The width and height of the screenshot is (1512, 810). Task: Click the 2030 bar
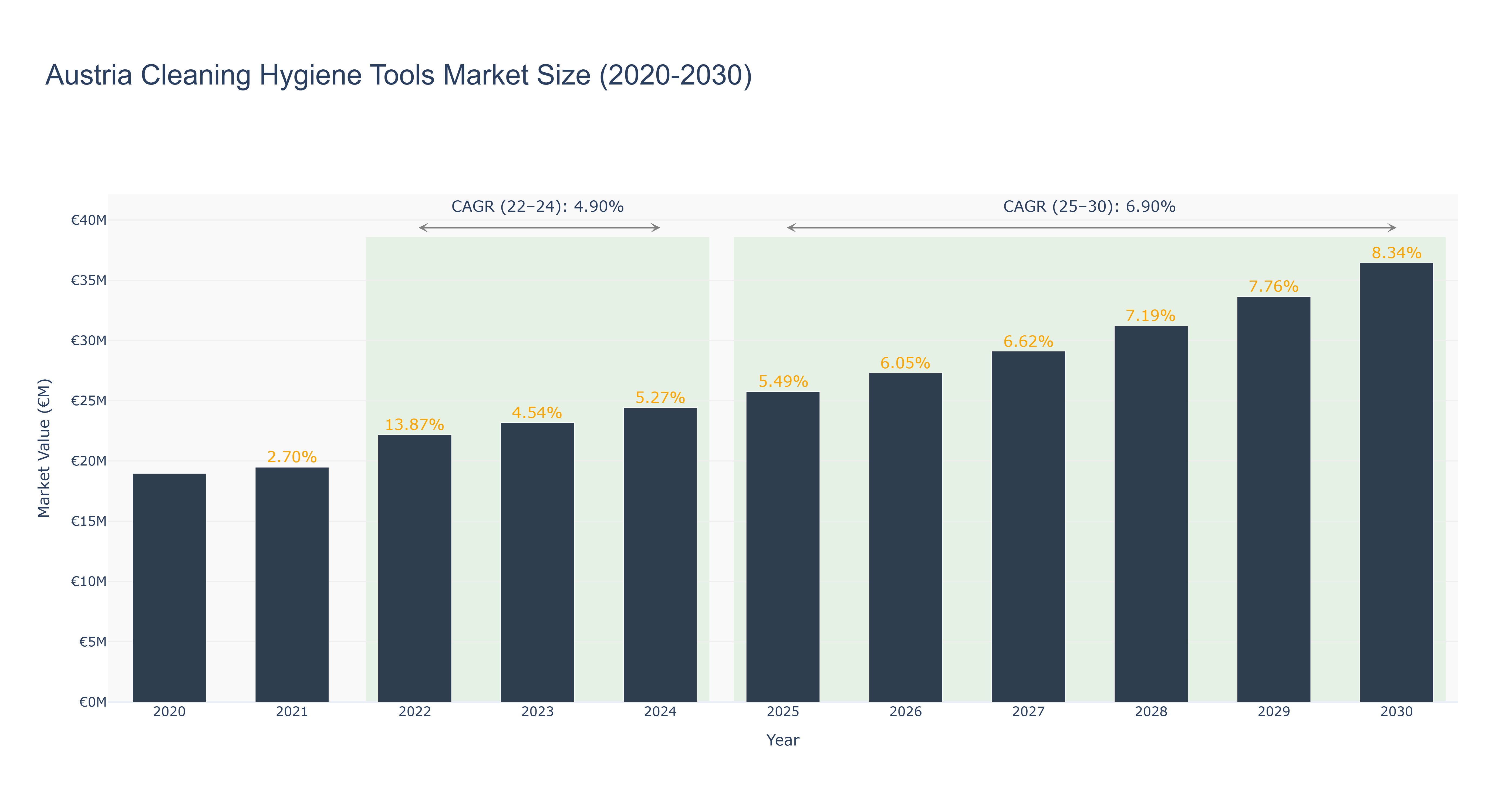pyautogui.click(x=1396, y=482)
